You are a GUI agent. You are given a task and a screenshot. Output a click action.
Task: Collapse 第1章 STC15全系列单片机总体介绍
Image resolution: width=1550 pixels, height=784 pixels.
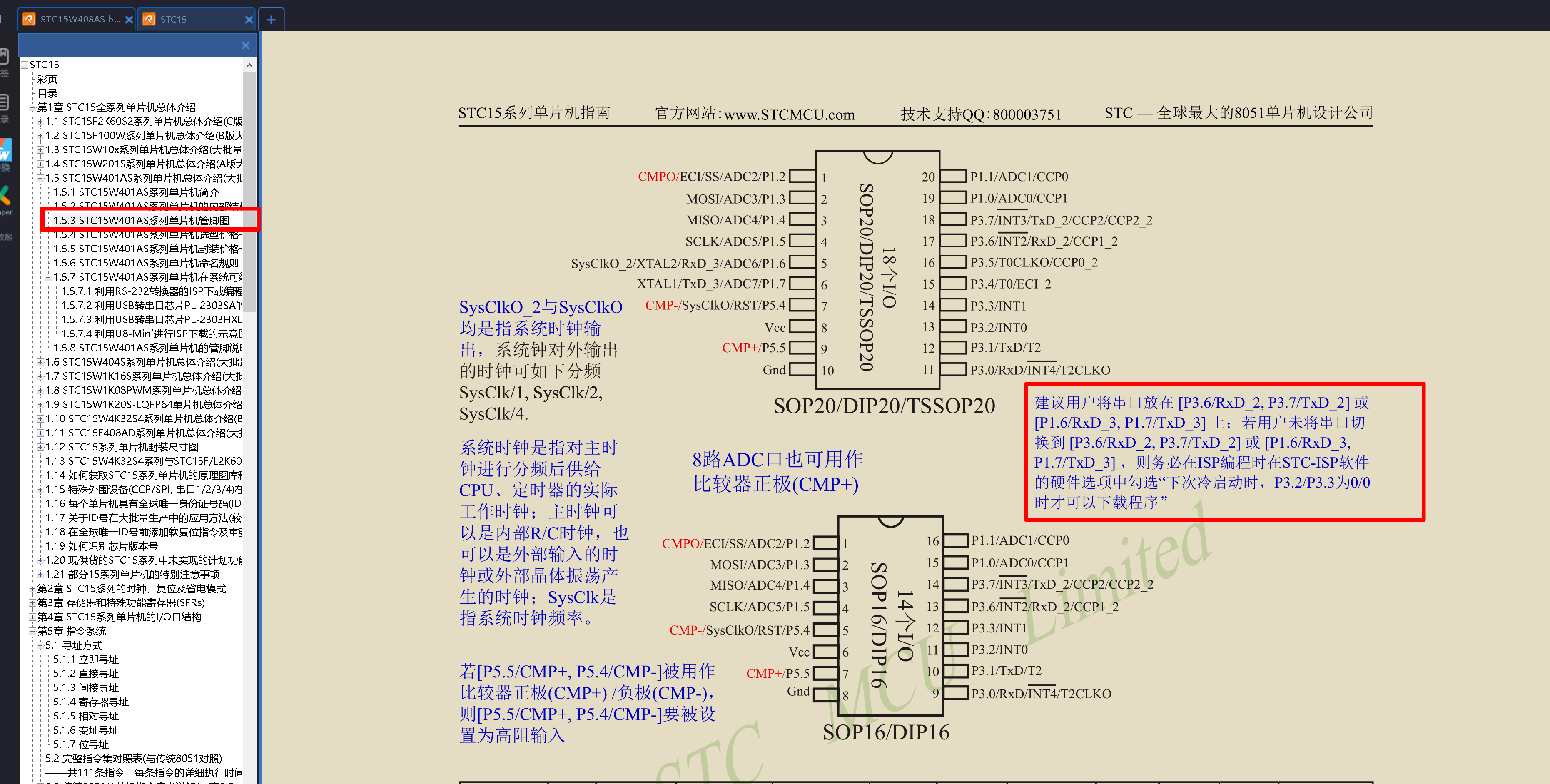[32, 108]
